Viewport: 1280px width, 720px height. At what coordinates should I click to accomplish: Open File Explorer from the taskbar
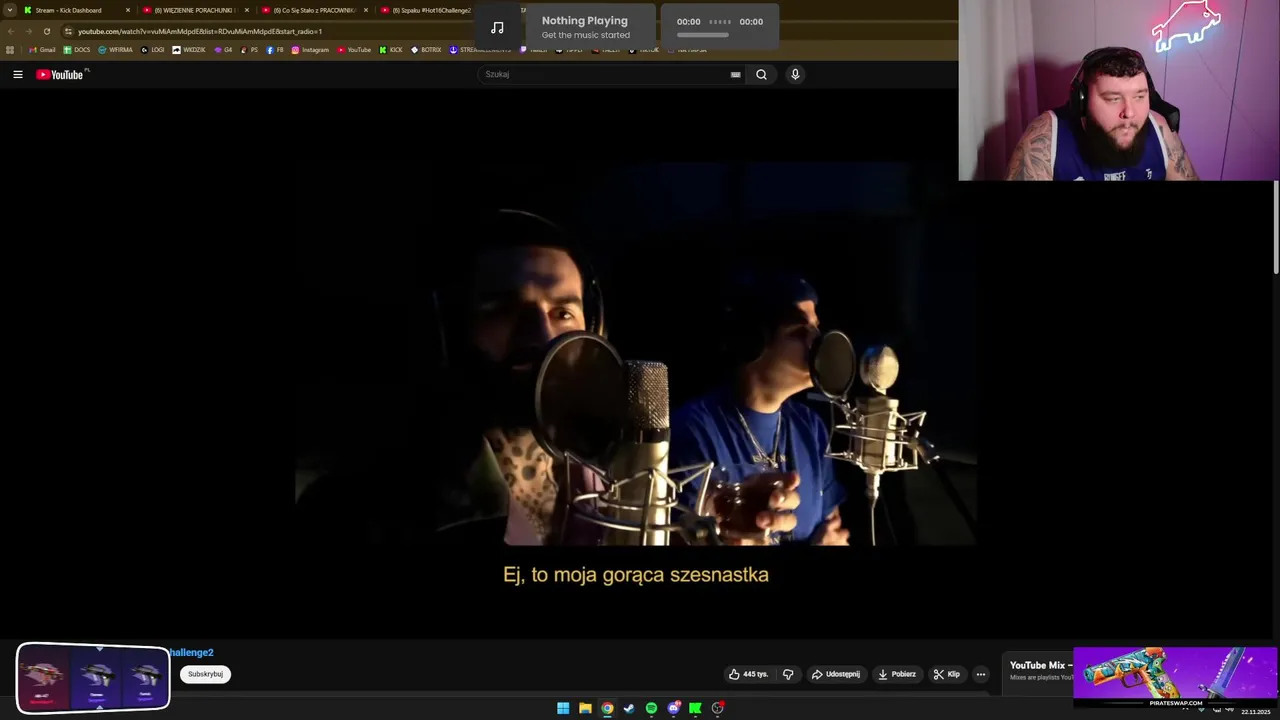click(x=585, y=708)
